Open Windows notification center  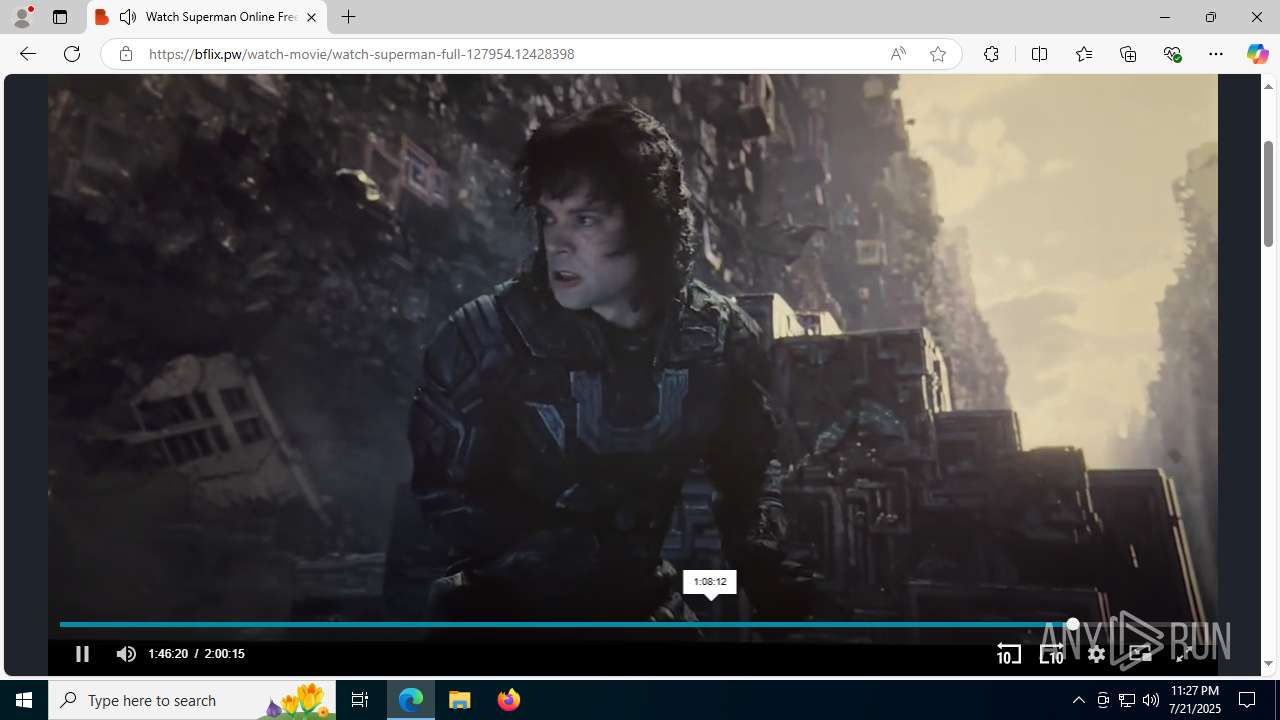coord(1248,700)
